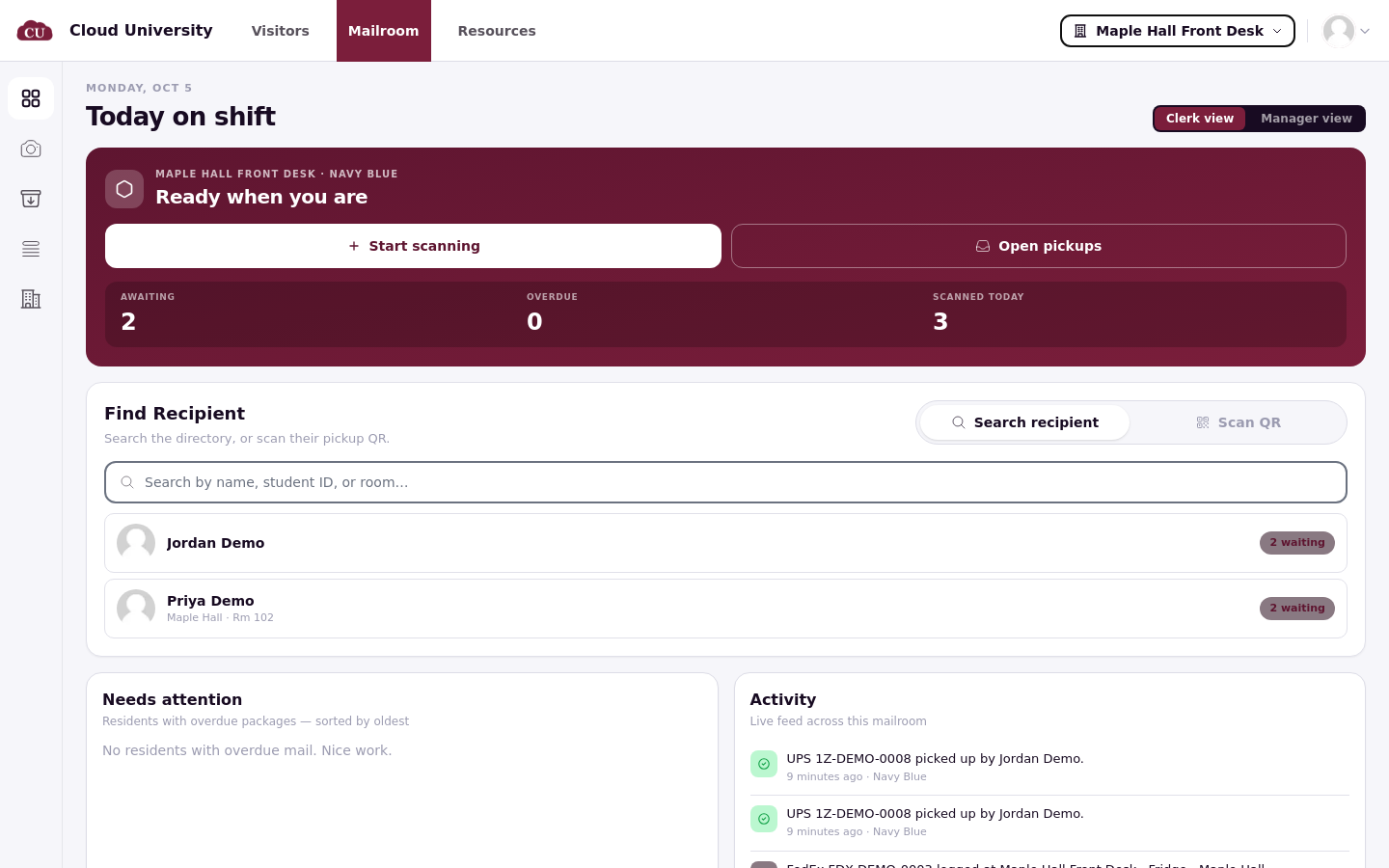Open the inbox archive icon in sidebar

pos(31,199)
